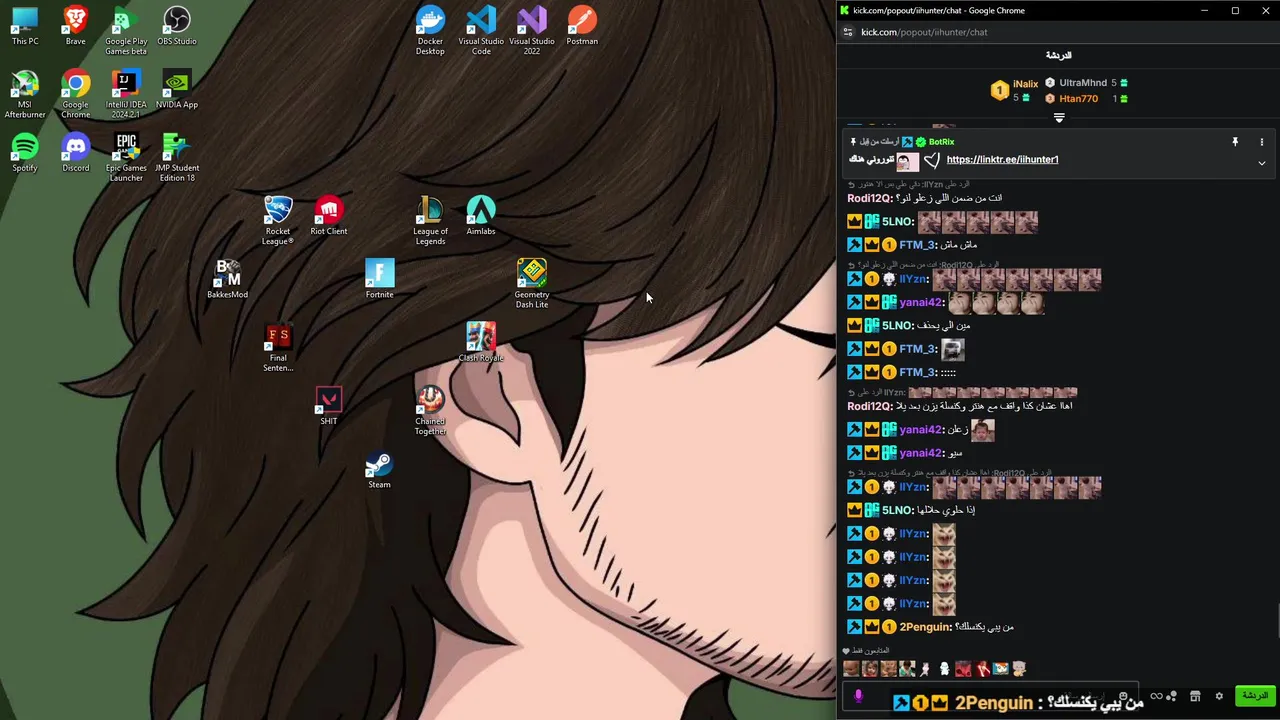Click Htan770 in the leaderboard

(1078, 99)
